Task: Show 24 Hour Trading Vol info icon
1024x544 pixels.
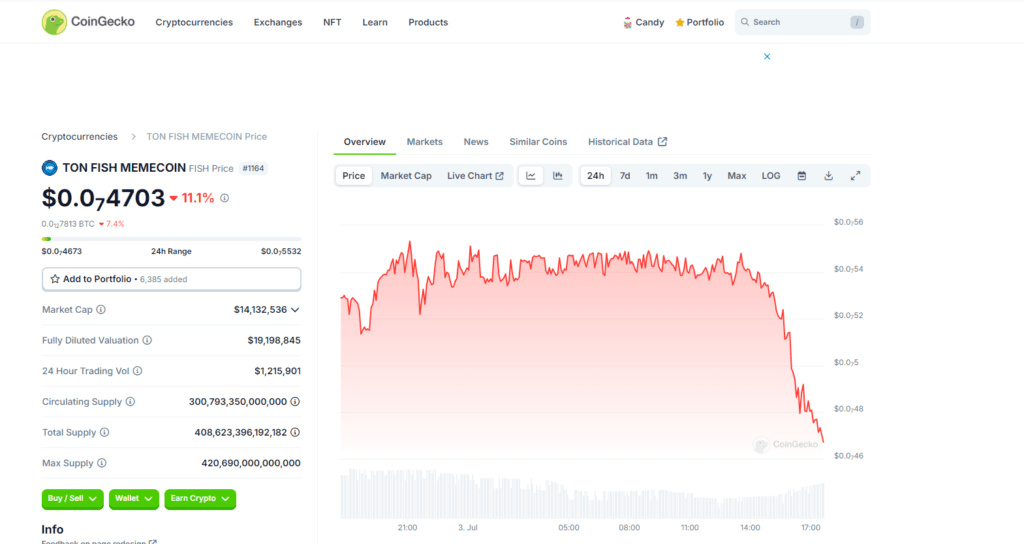Action: [x=137, y=371]
